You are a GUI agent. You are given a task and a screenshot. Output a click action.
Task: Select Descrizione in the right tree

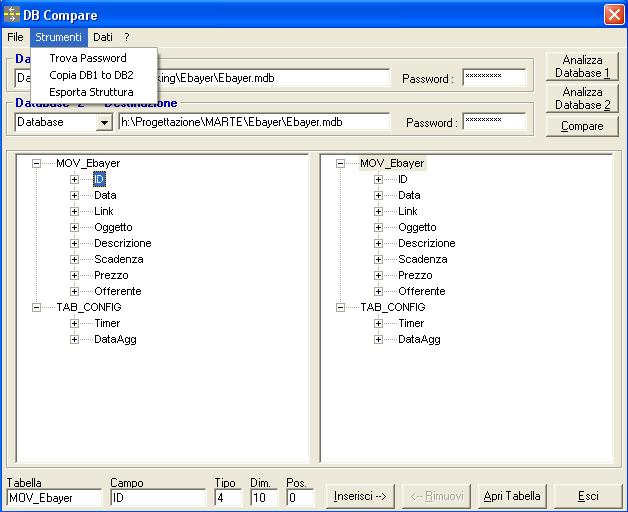(426, 243)
